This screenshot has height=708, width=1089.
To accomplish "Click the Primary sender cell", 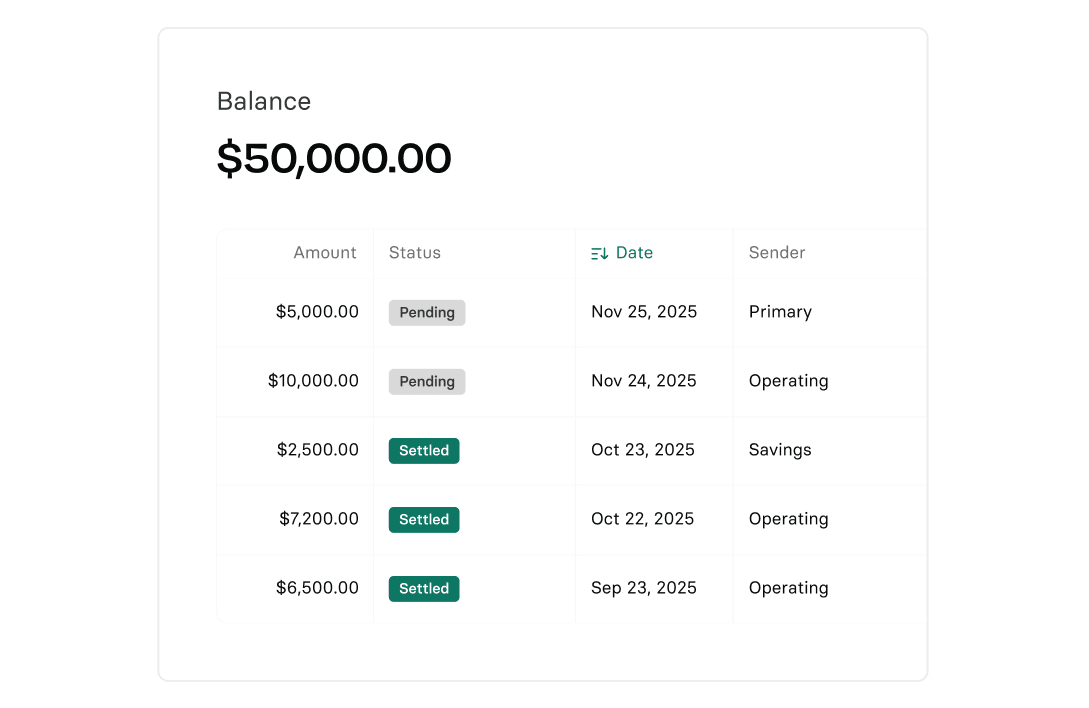I will coord(780,312).
